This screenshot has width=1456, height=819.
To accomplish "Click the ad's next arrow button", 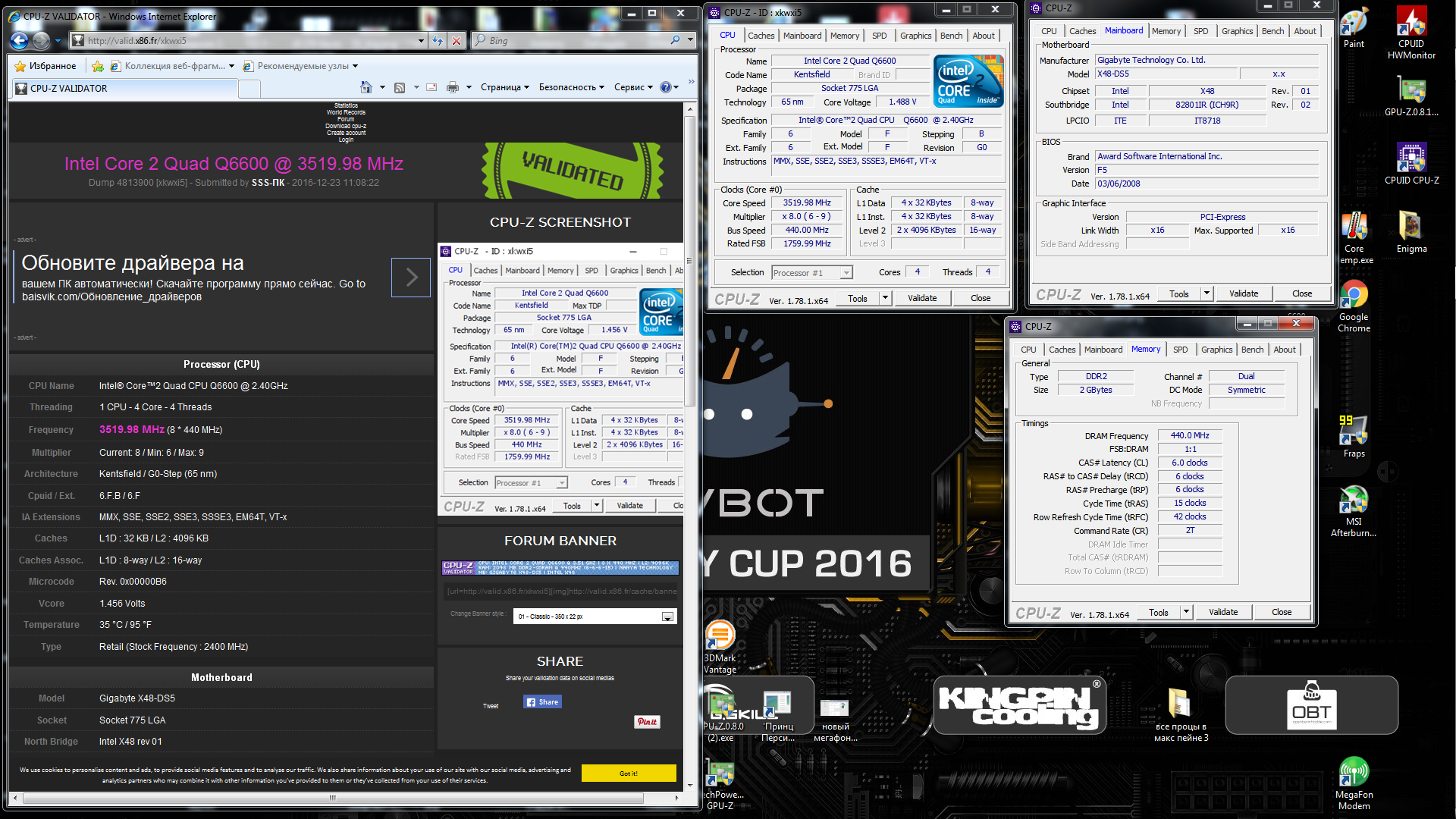I will [411, 277].
